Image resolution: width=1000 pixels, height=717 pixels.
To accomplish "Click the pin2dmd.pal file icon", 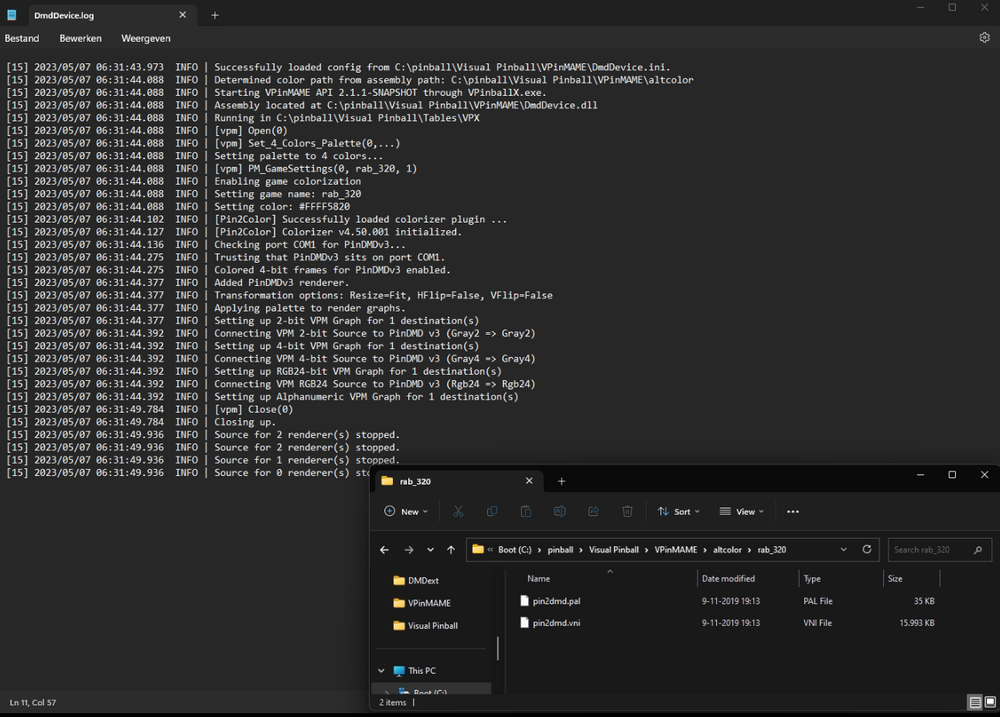I will click(x=524, y=601).
